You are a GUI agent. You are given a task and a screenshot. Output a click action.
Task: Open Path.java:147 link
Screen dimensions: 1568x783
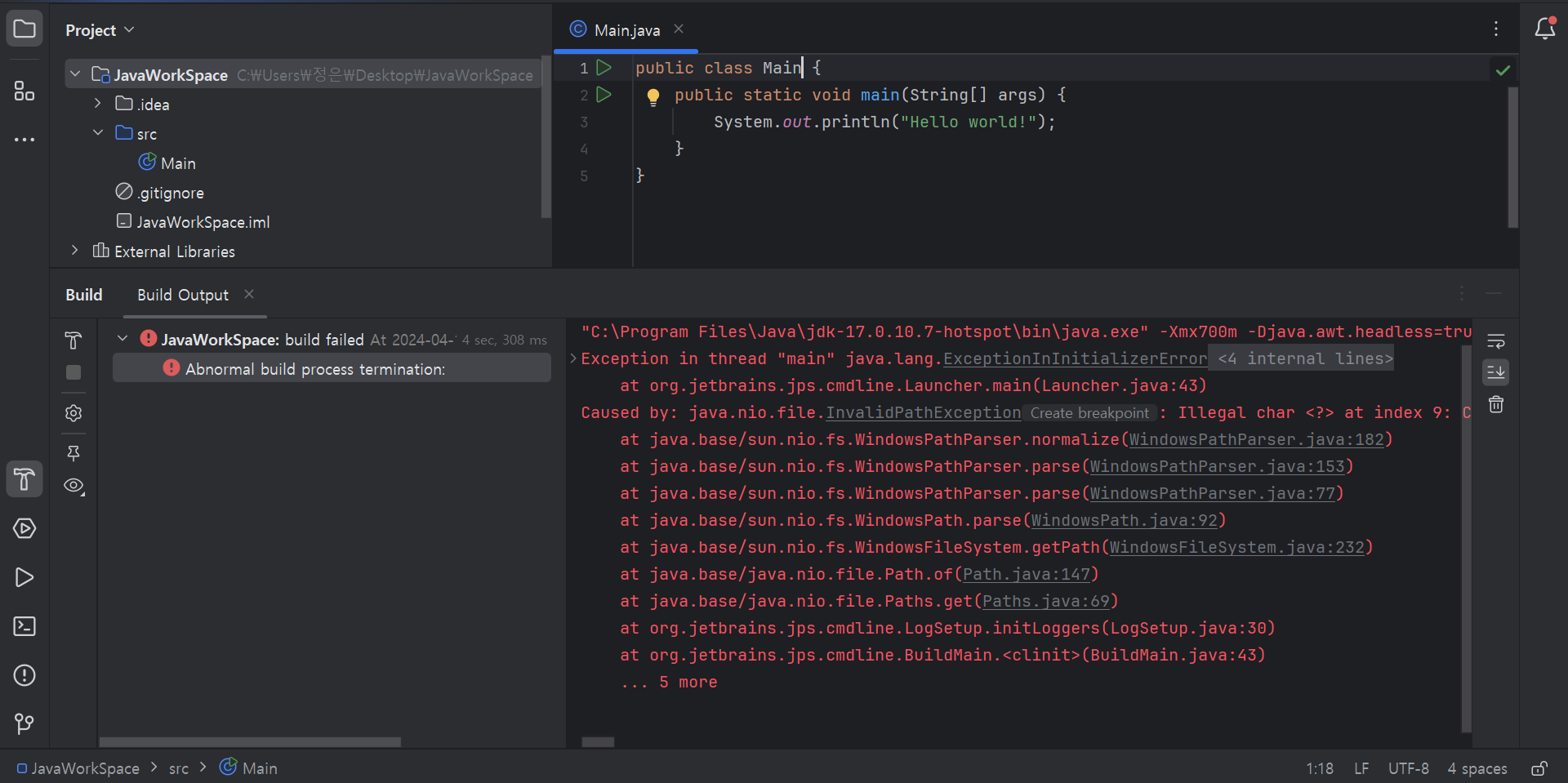click(x=1027, y=574)
